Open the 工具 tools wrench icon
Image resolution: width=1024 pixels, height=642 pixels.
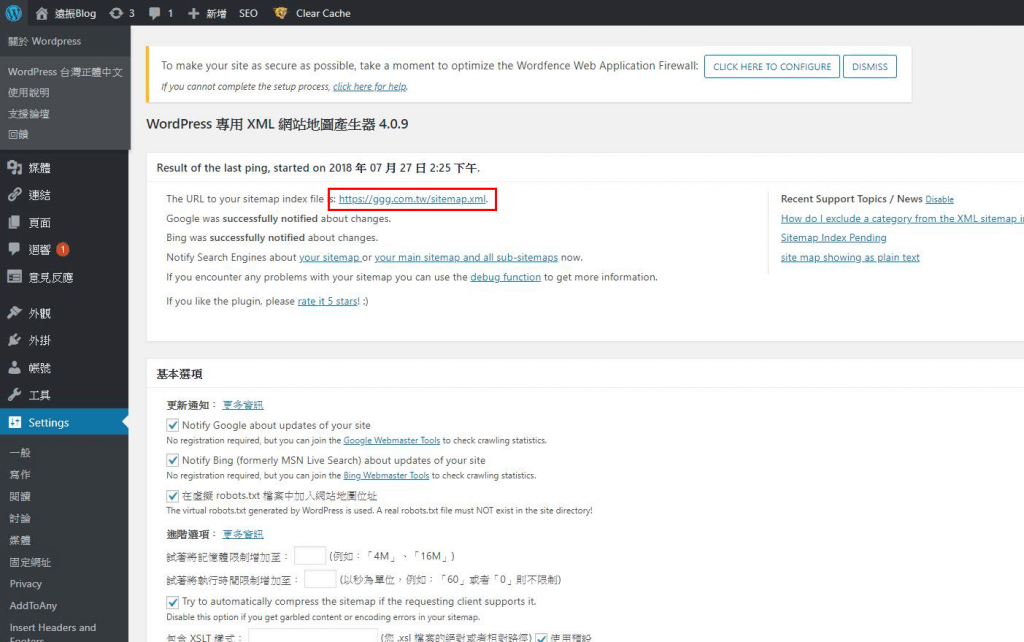click(14, 394)
